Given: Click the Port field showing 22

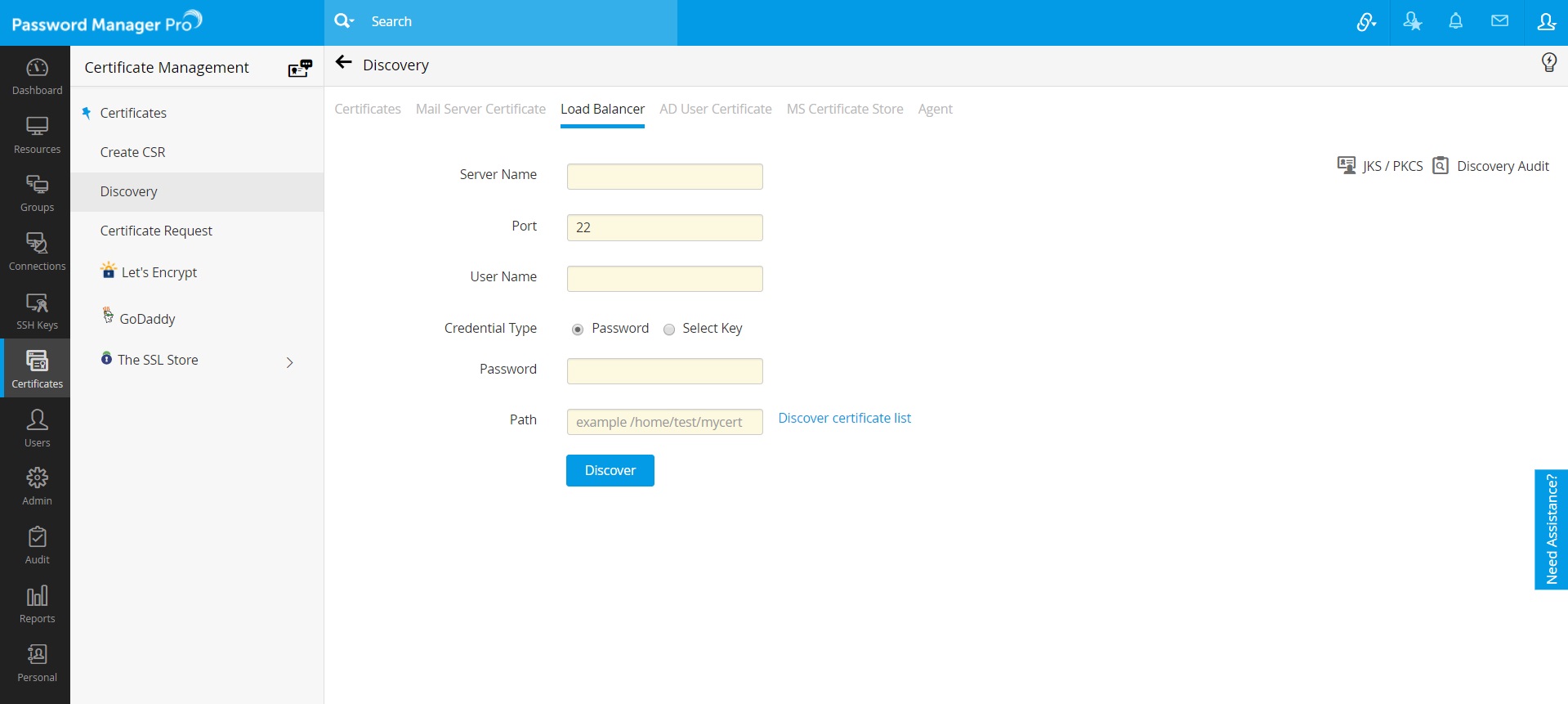Looking at the screenshot, I should click(665, 227).
